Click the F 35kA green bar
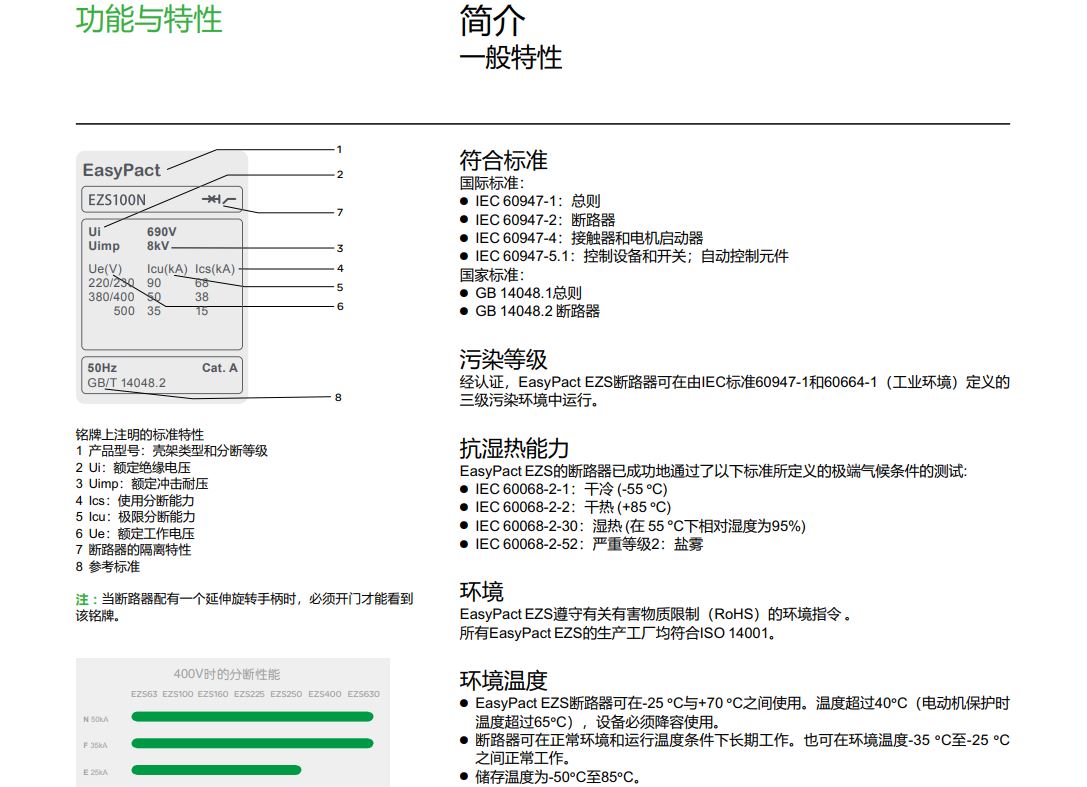 pos(252,743)
